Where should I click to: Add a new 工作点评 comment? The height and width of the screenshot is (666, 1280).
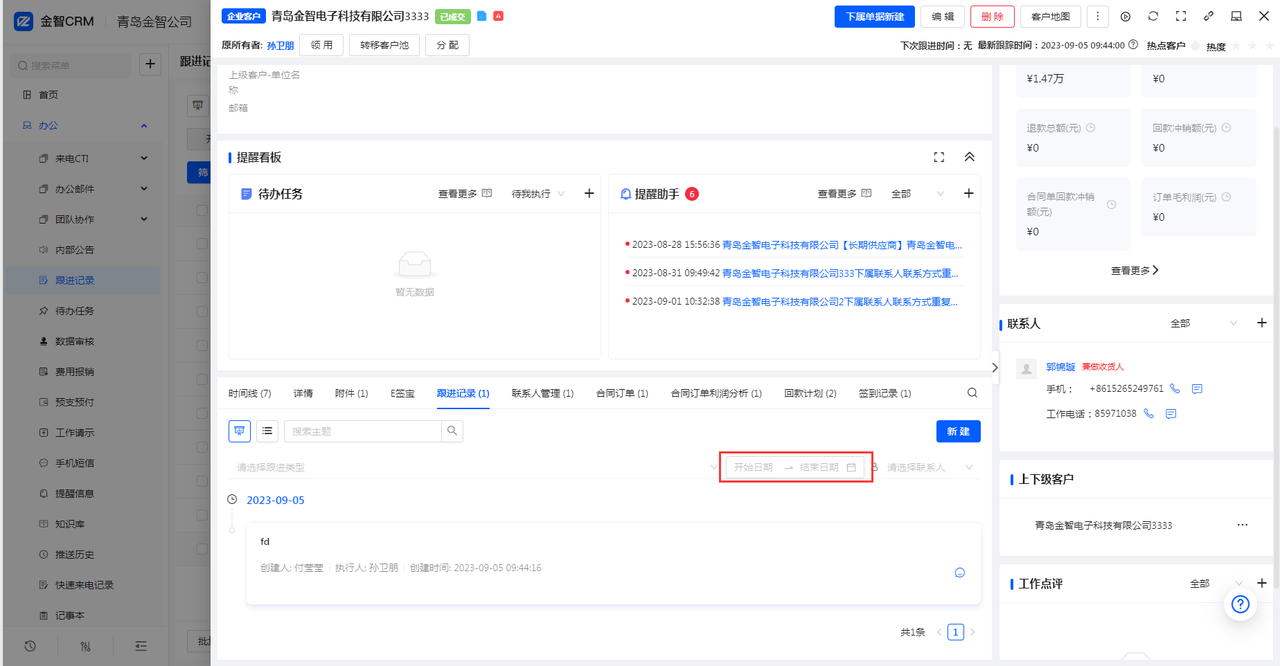point(1261,583)
